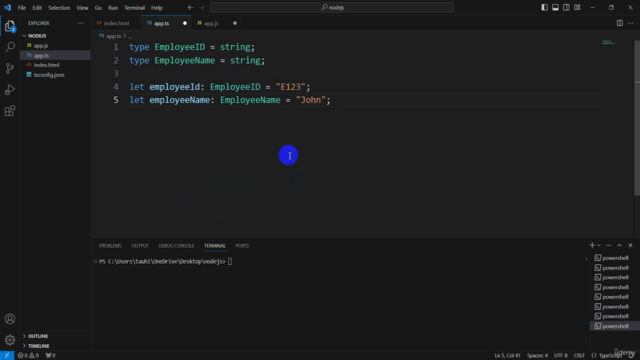Screen dimensions: 640x360
Task: Open the Accounts menu icon
Action: [10, 319]
